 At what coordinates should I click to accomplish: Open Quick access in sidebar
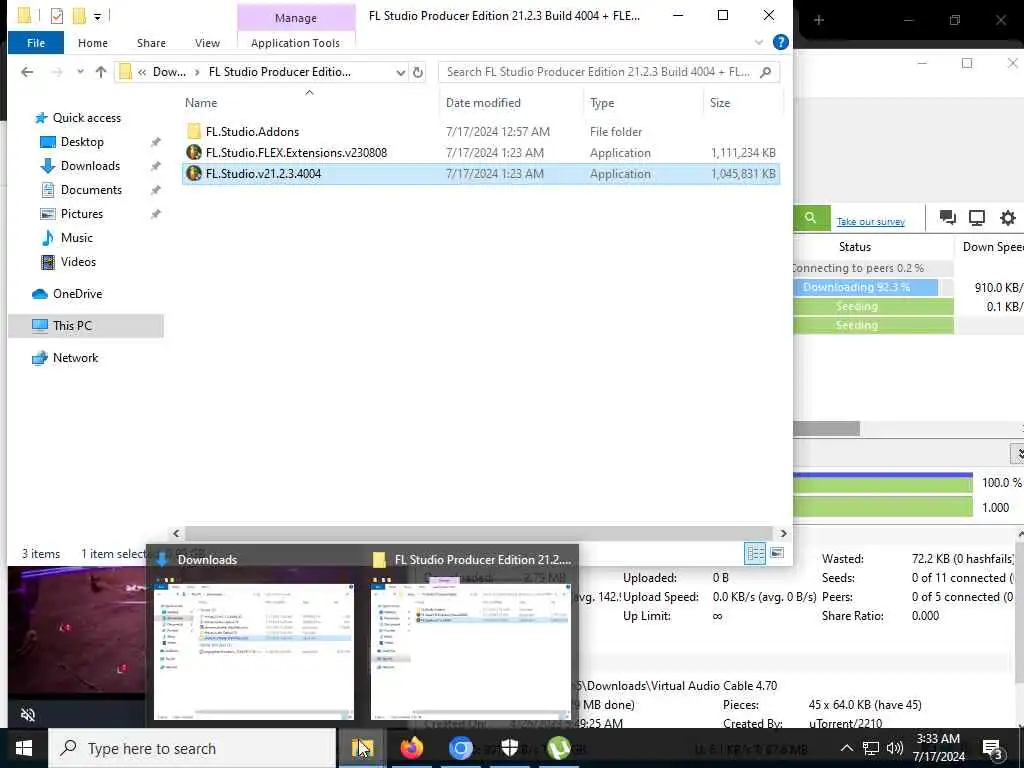point(86,118)
